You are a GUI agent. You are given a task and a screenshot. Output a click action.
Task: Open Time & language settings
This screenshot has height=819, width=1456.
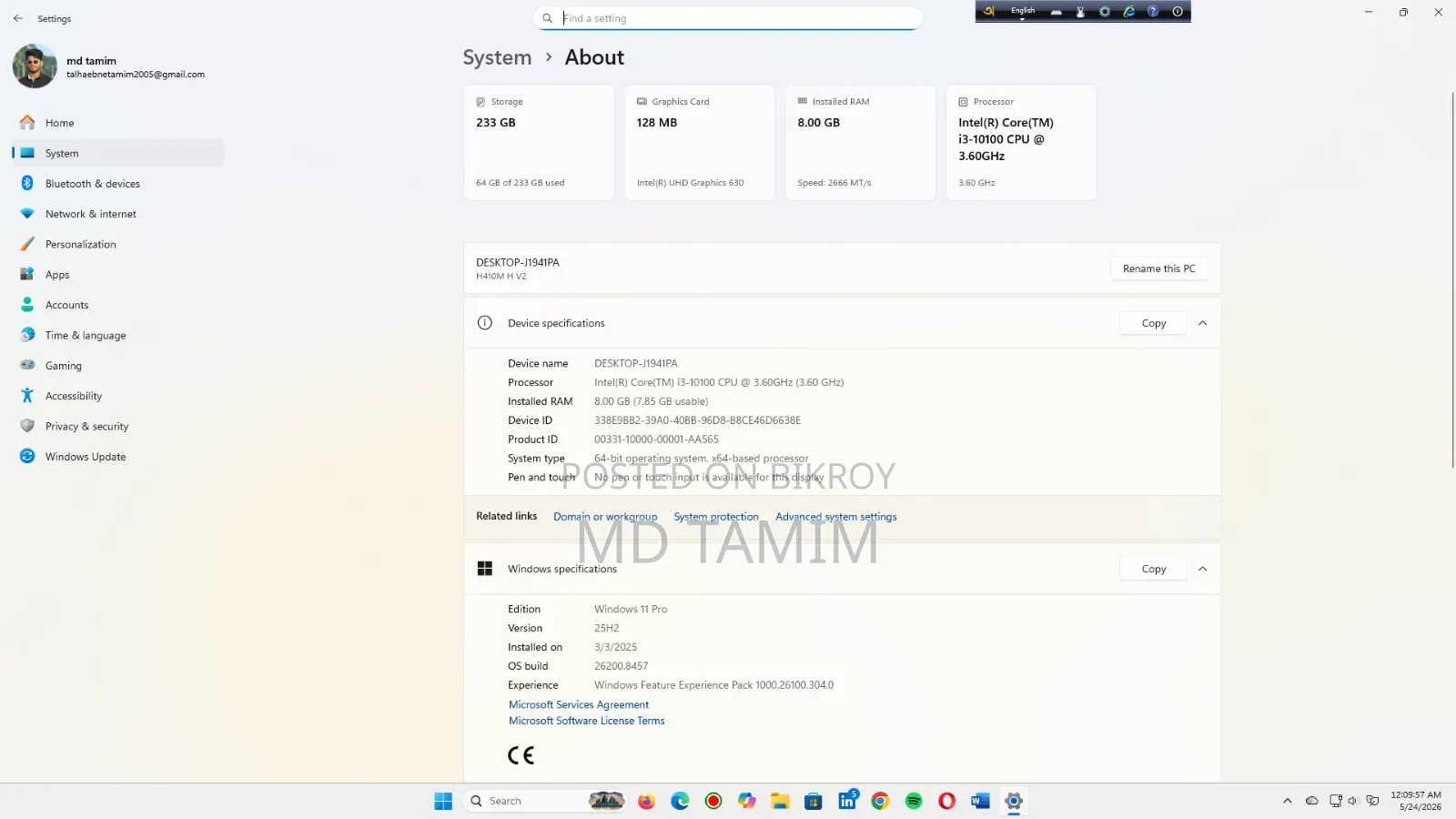point(118,335)
